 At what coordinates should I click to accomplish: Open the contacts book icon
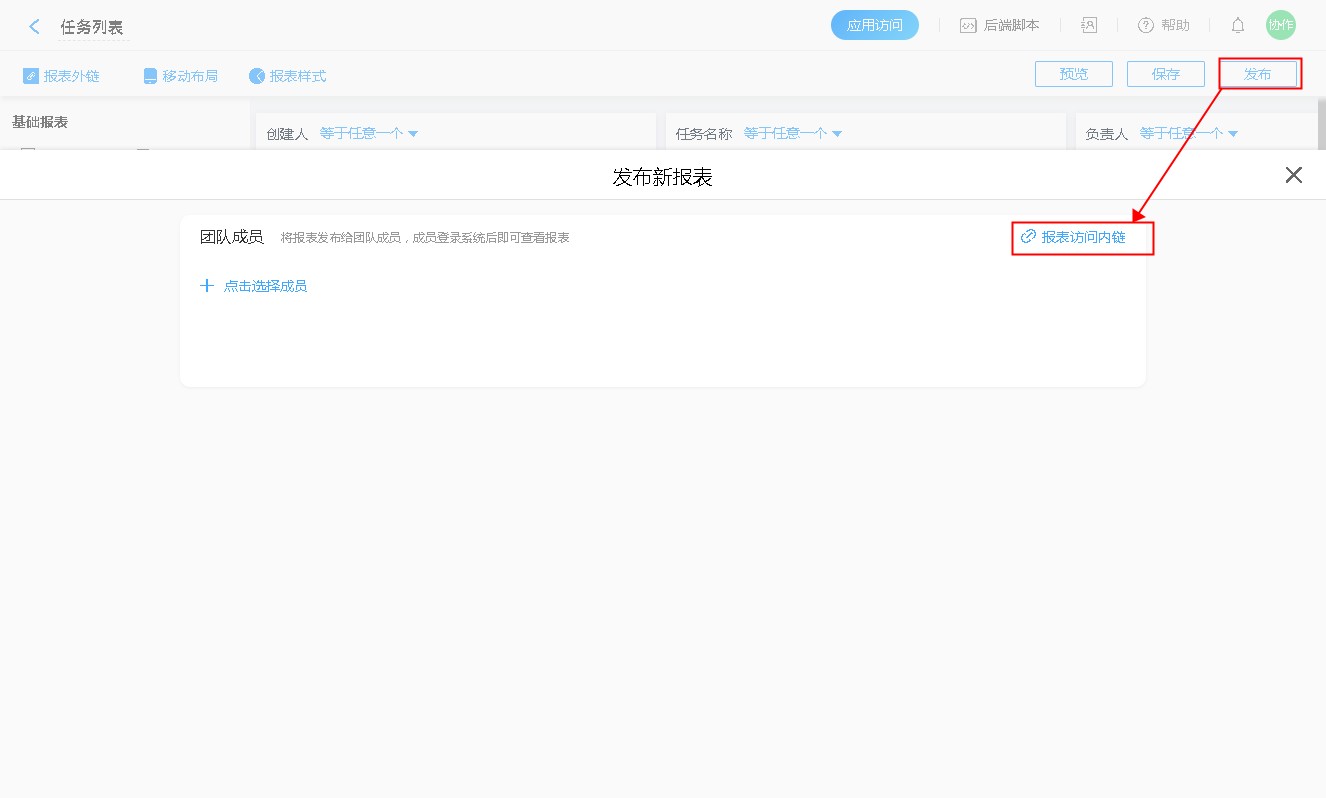click(x=1089, y=26)
